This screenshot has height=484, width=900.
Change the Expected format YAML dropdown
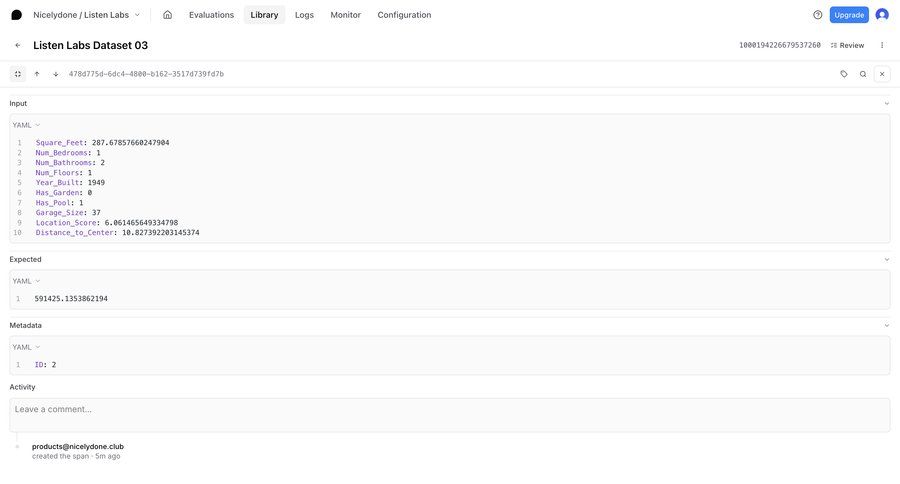[x=26, y=281]
